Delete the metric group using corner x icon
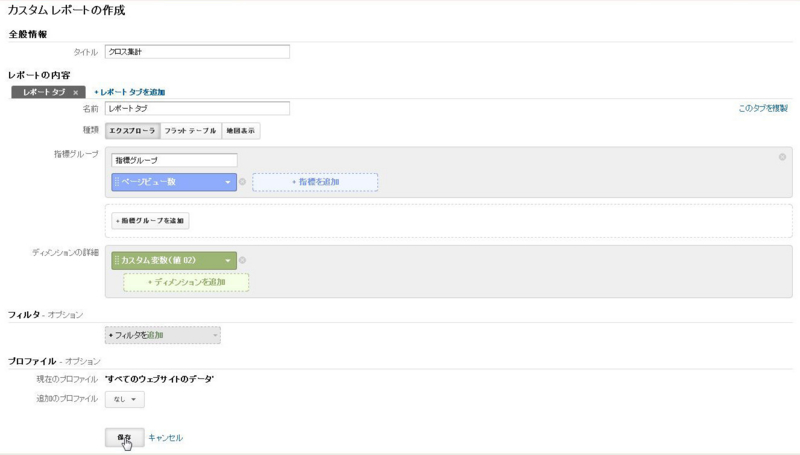This screenshot has height=455, width=800. coord(782,157)
